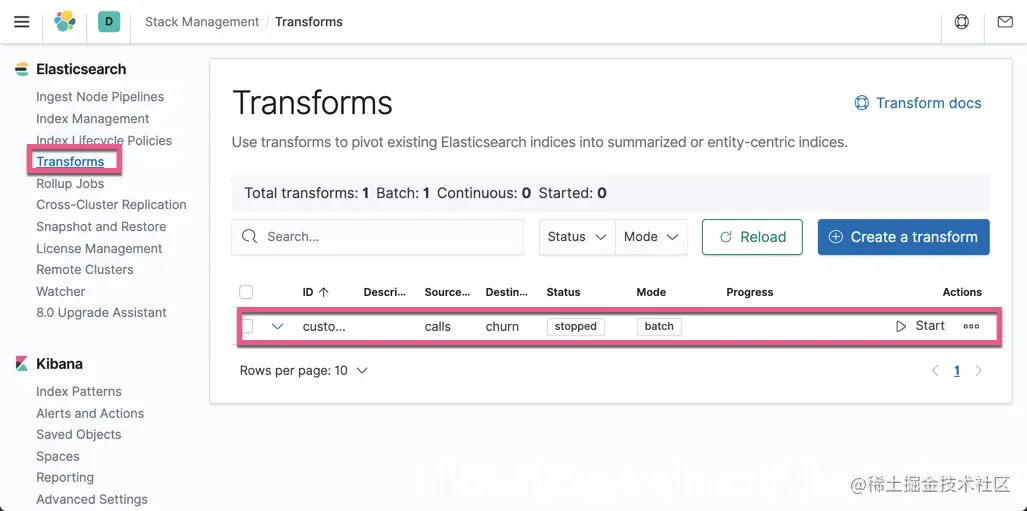
Task: Open the Transform docs link
Action: click(x=917, y=103)
